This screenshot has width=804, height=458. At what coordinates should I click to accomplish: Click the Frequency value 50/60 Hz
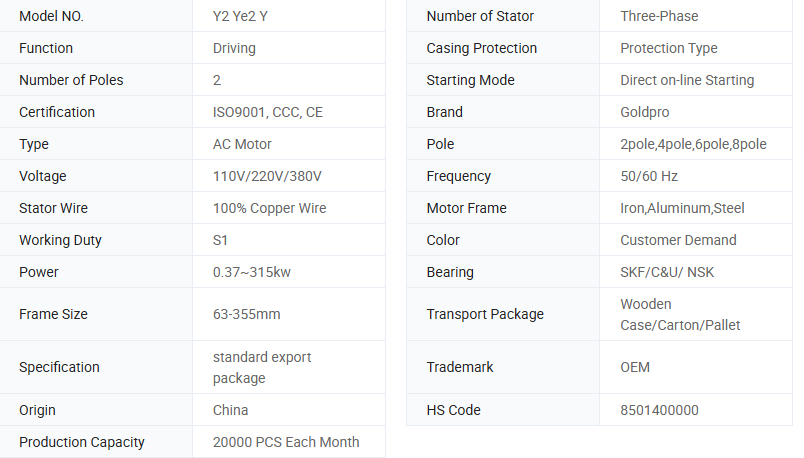click(x=649, y=176)
